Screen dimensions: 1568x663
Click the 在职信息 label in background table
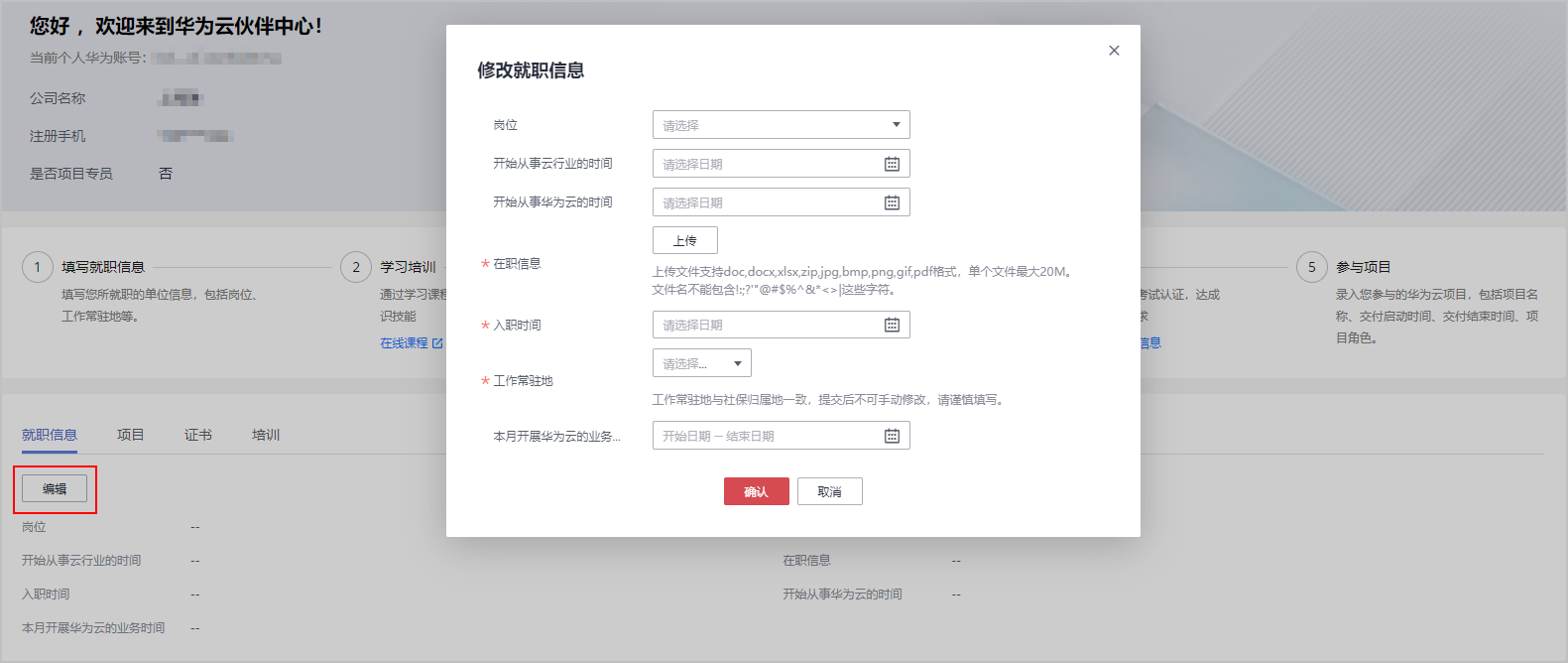pos(806,561)
